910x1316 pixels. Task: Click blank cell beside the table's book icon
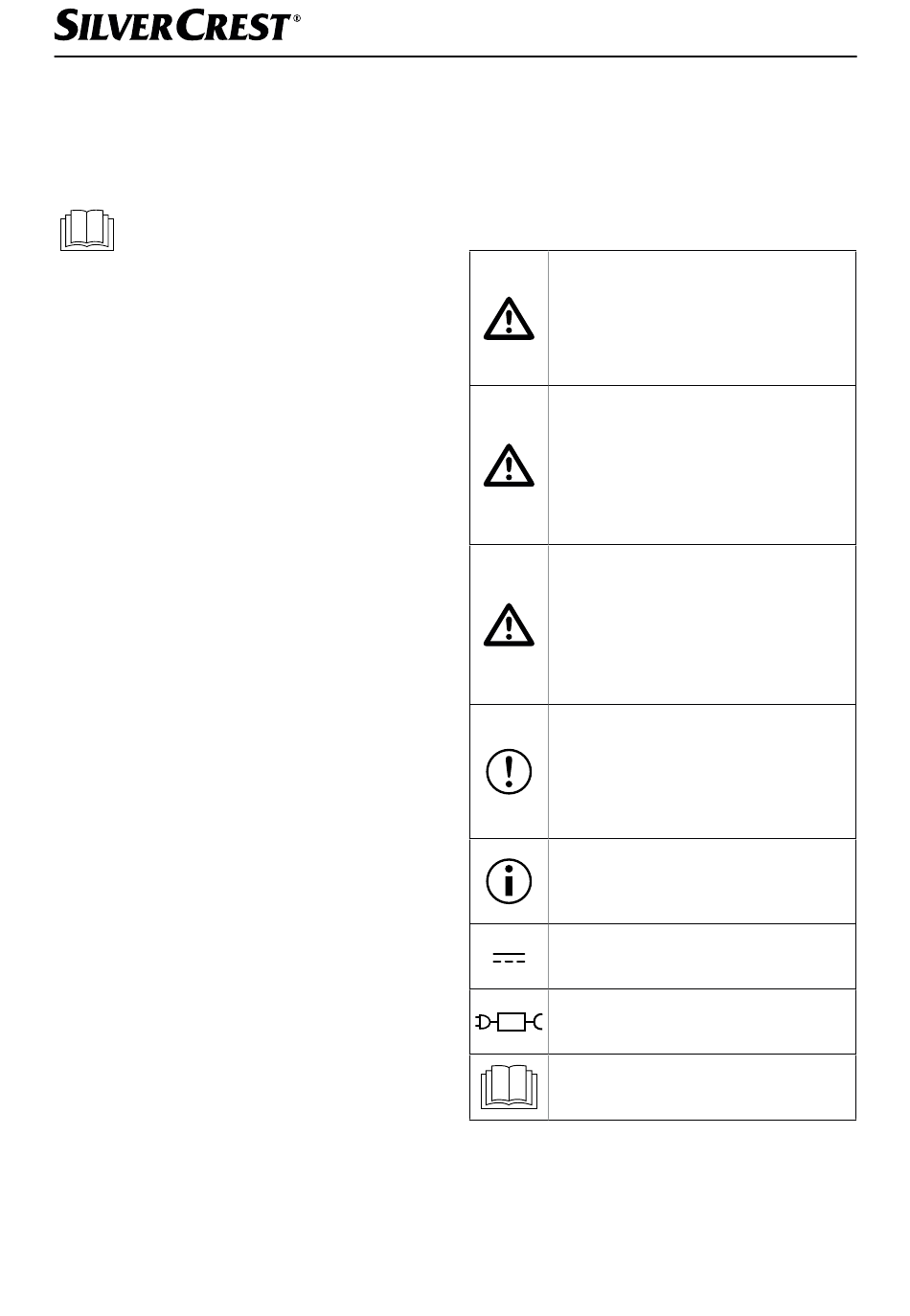click(x=701, y=1087)
